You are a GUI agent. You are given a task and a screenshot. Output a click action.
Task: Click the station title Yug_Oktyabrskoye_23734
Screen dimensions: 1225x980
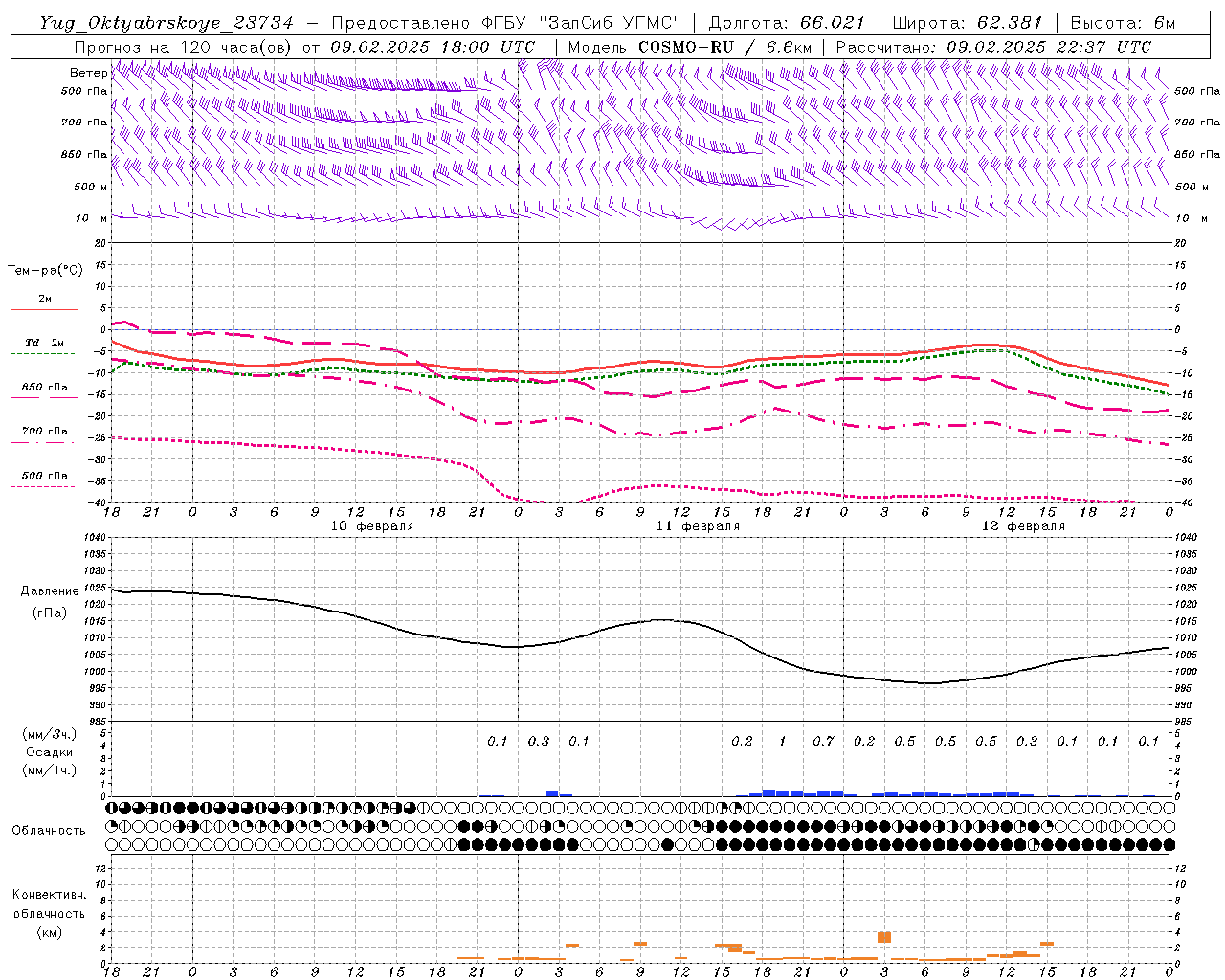pyautogui.click(x=167, y=23)
